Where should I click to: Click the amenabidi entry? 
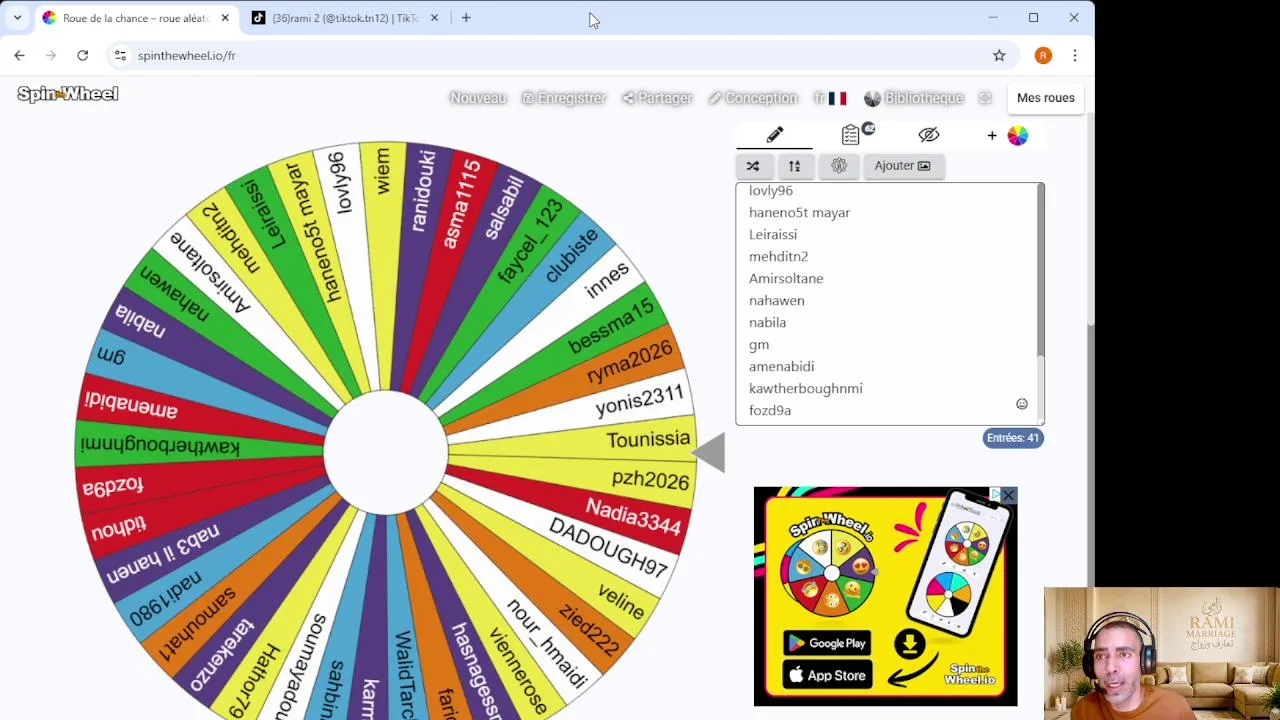tap(781, 366)
